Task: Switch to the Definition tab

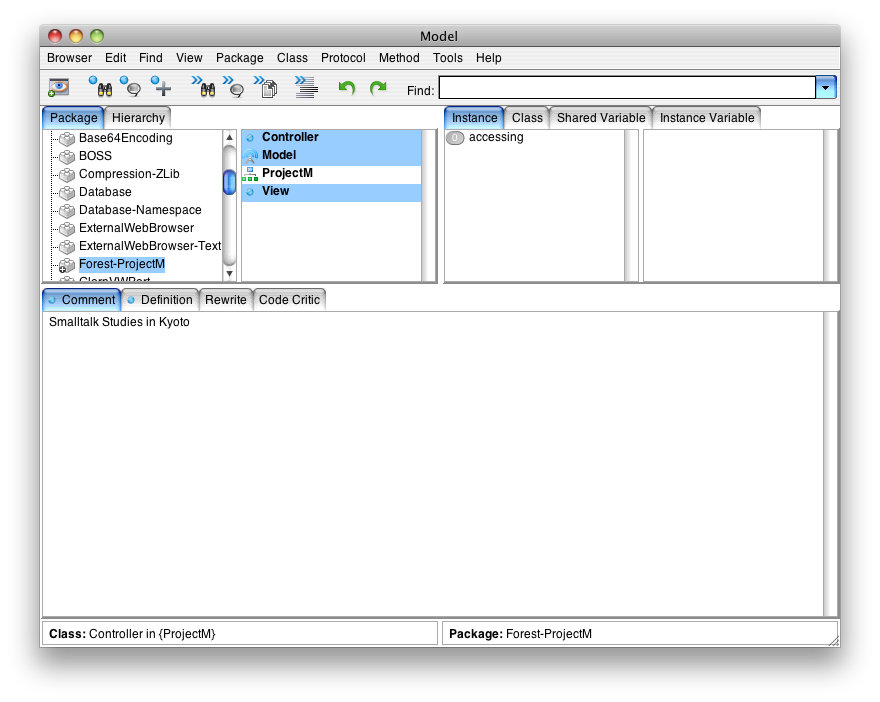Action: [160, 300]
